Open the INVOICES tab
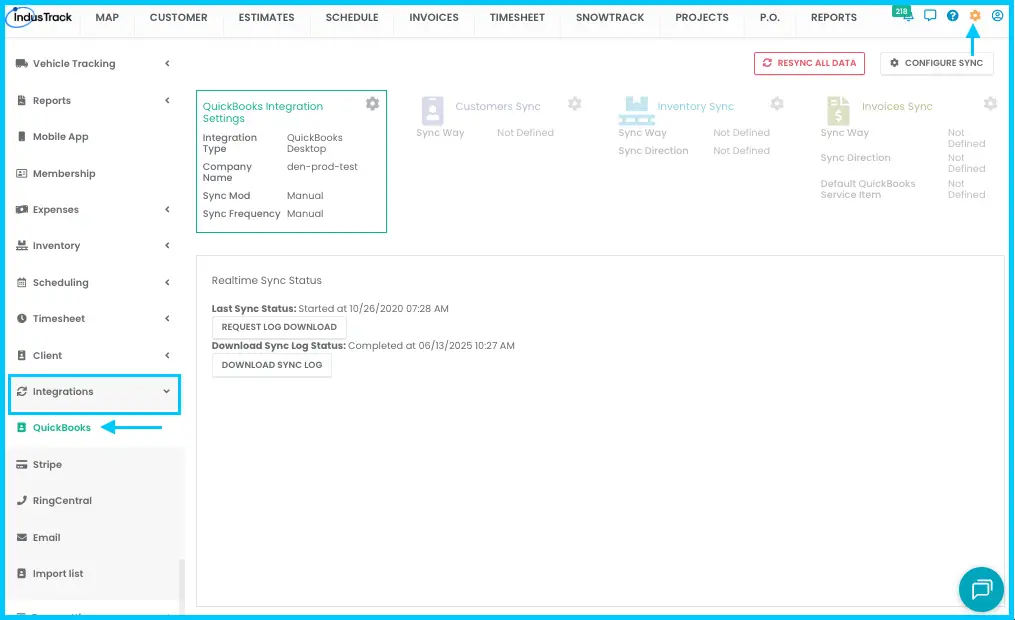The width and height of the screenshot is (1015, 620). 434,17
